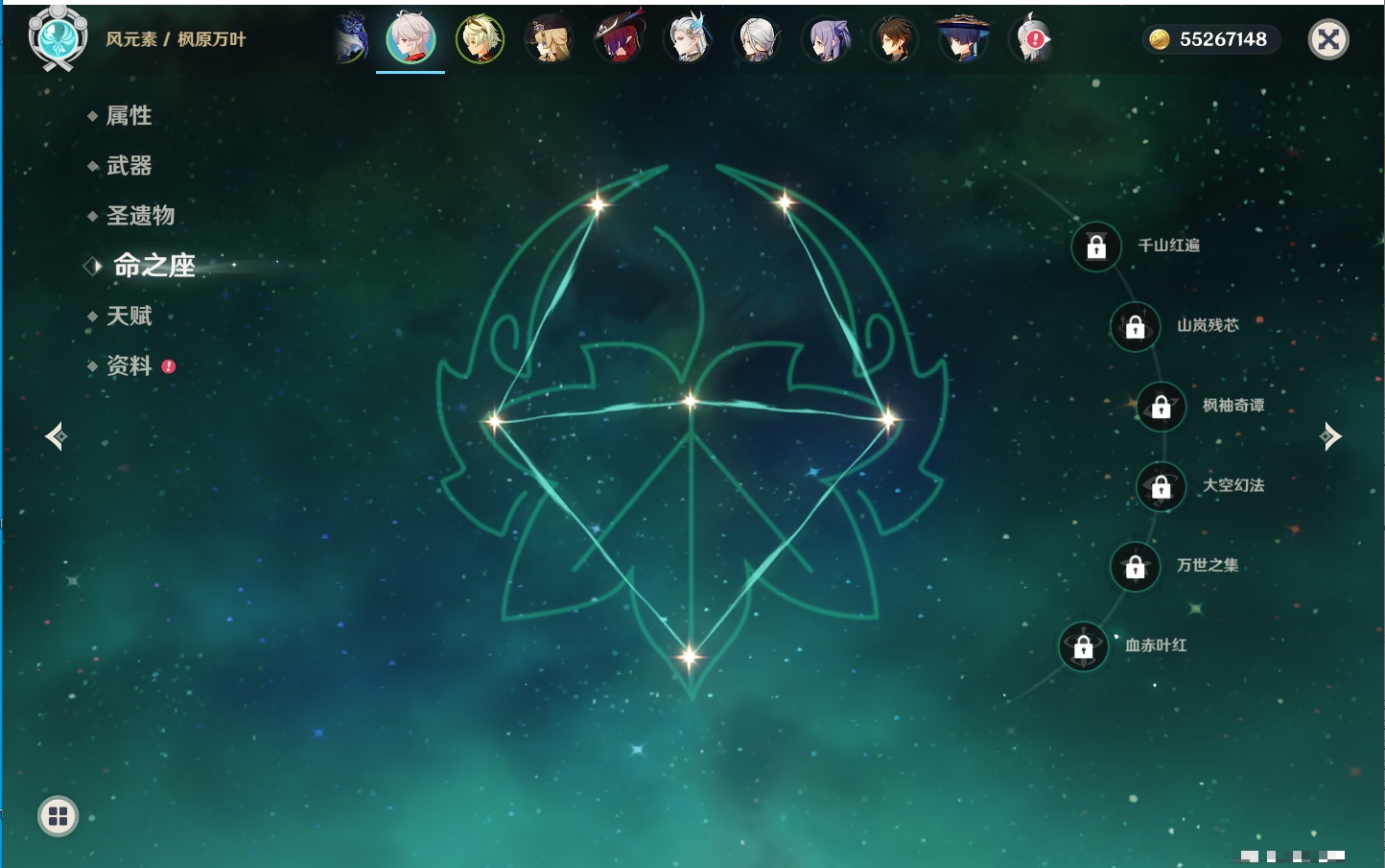This screenshot has height=868, width=1385.
Task: Click the top-right star of the constellation
Action: click(785, 201)
